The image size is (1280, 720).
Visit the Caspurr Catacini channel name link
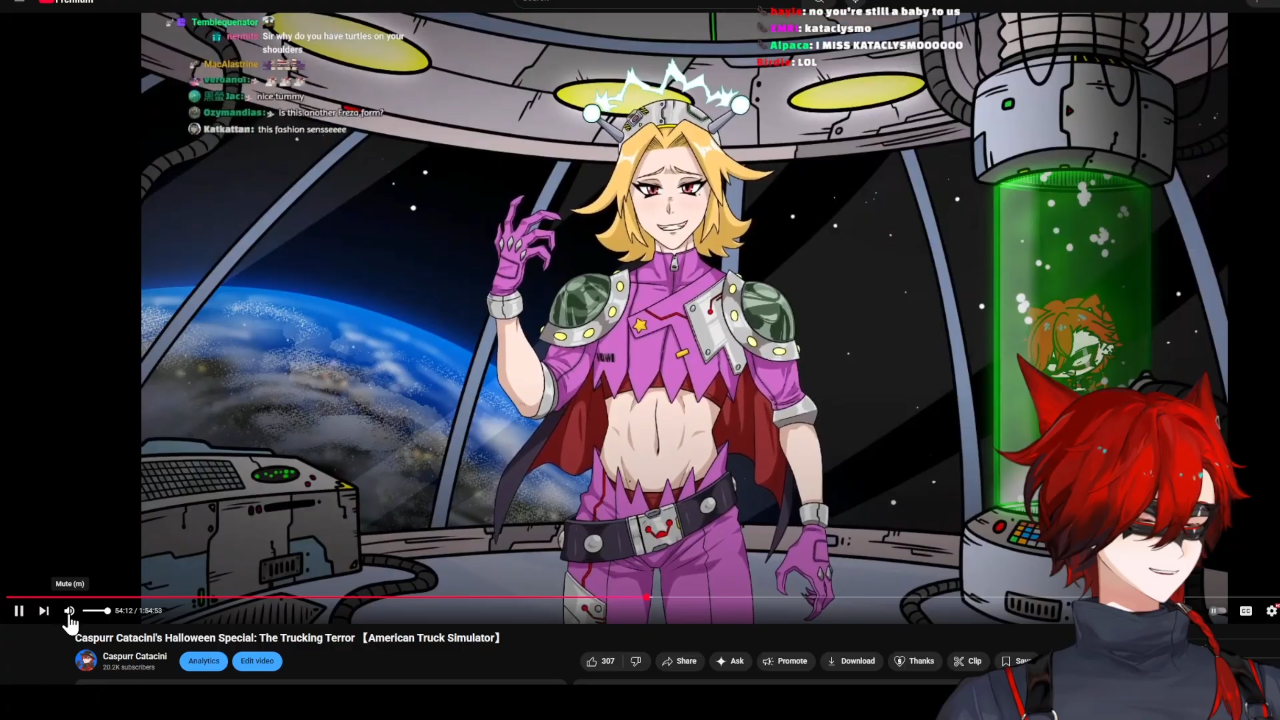(135, 657)
